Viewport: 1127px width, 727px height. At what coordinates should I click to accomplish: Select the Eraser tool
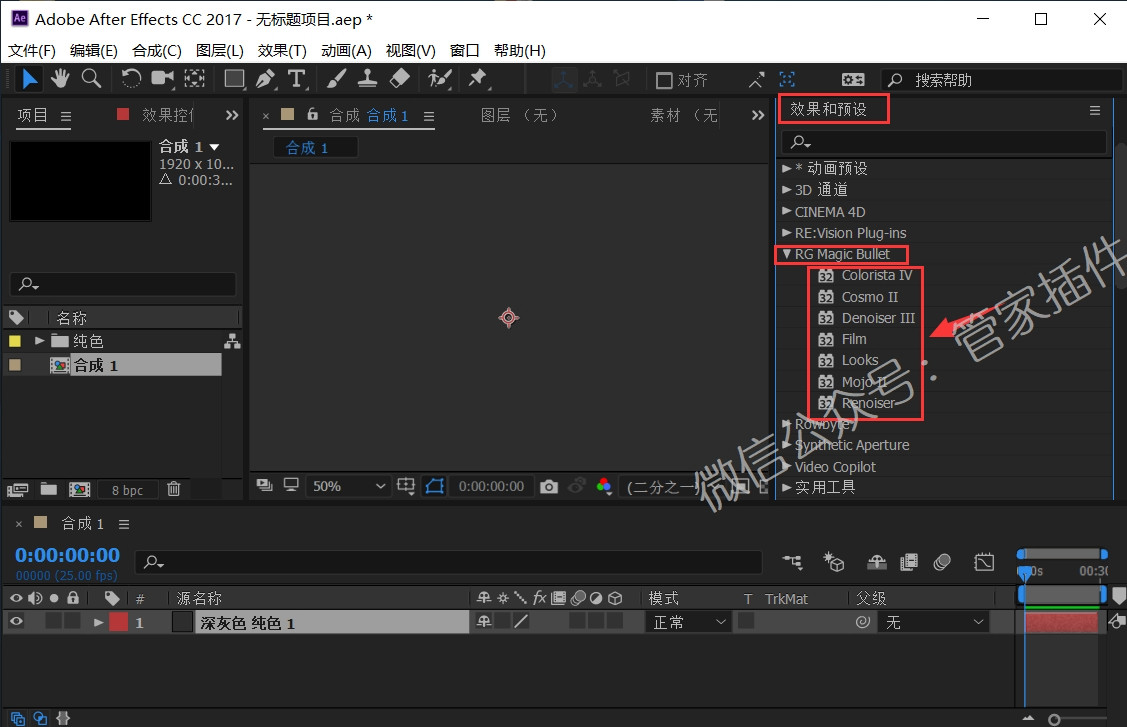point(399,78)
